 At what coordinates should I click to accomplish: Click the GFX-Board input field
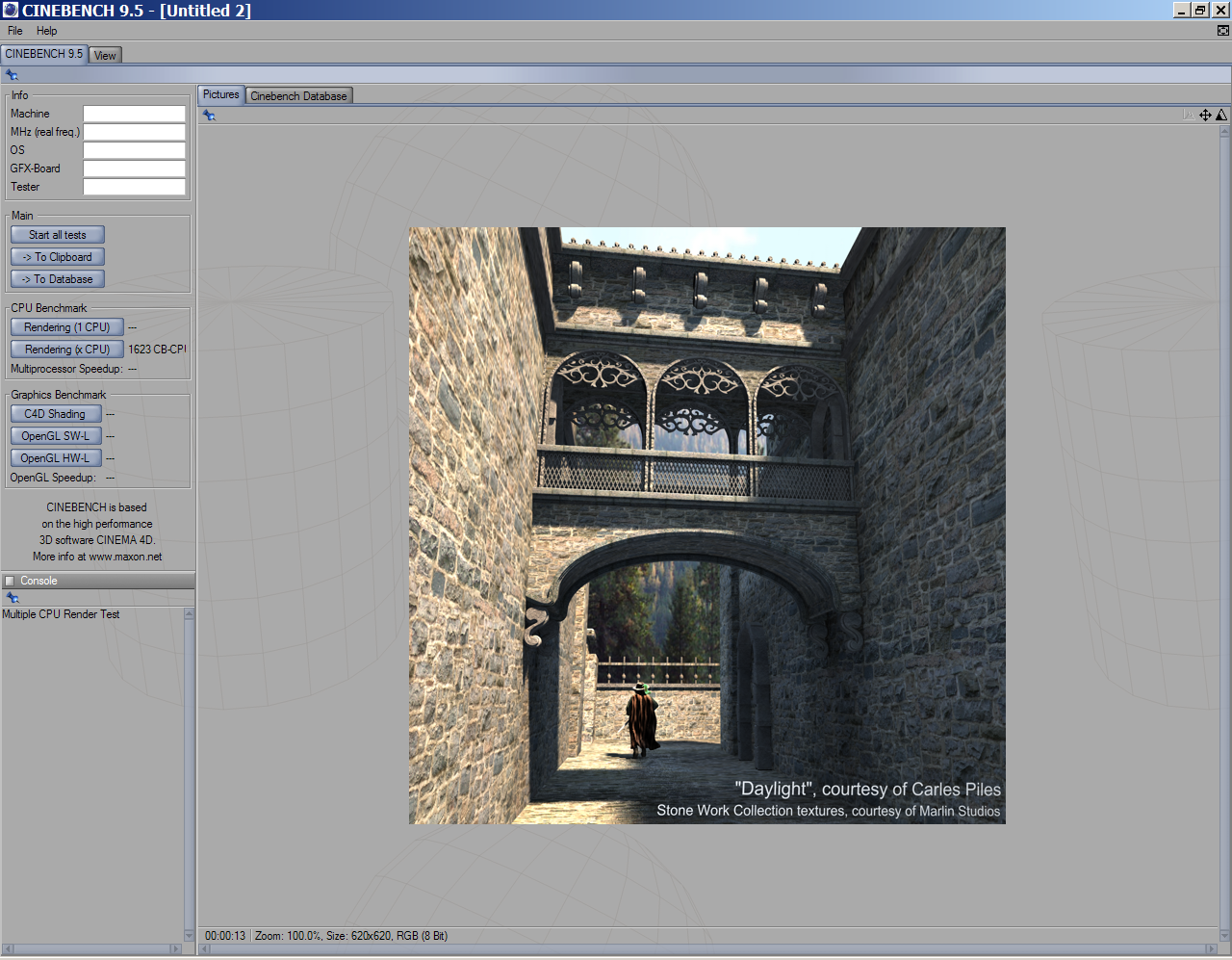[134, 169]
